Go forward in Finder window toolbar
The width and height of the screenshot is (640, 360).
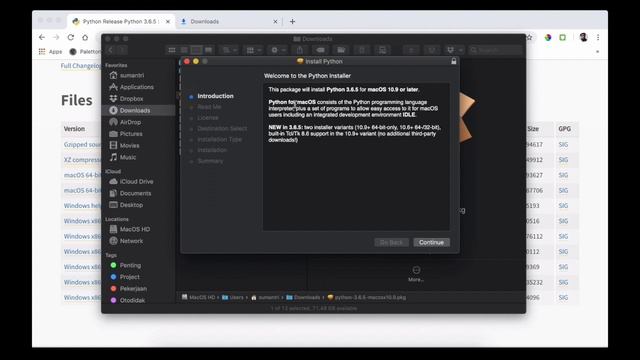click(x=122, y=50)
